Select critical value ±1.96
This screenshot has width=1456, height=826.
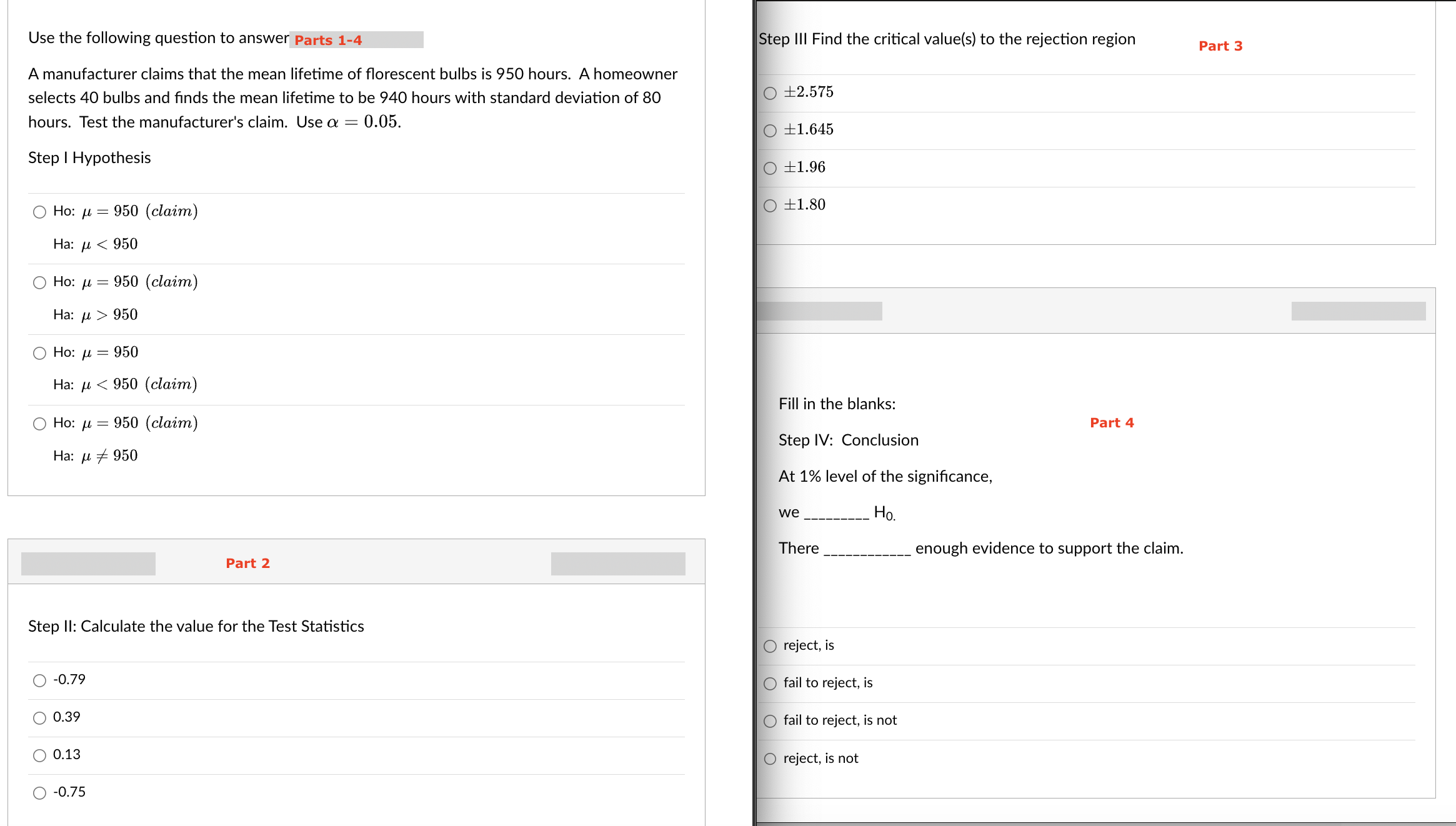click(770, 168)
